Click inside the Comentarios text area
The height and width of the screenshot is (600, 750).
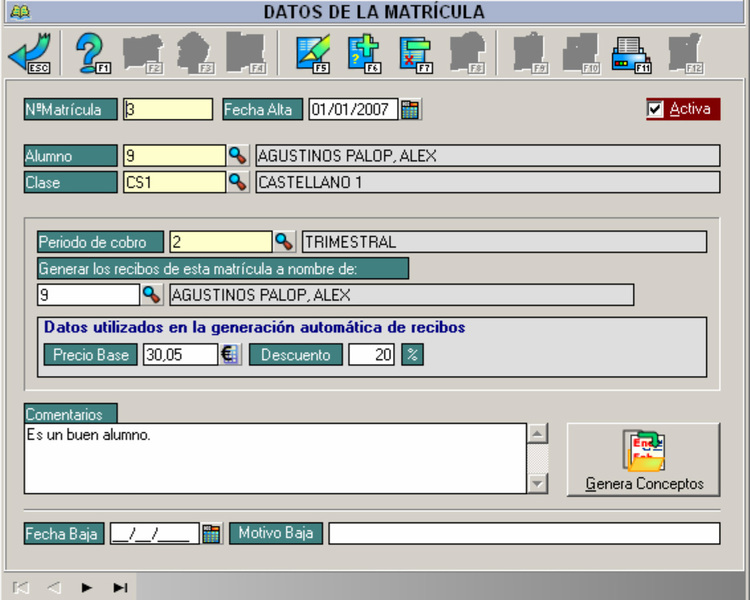[275, 458]
